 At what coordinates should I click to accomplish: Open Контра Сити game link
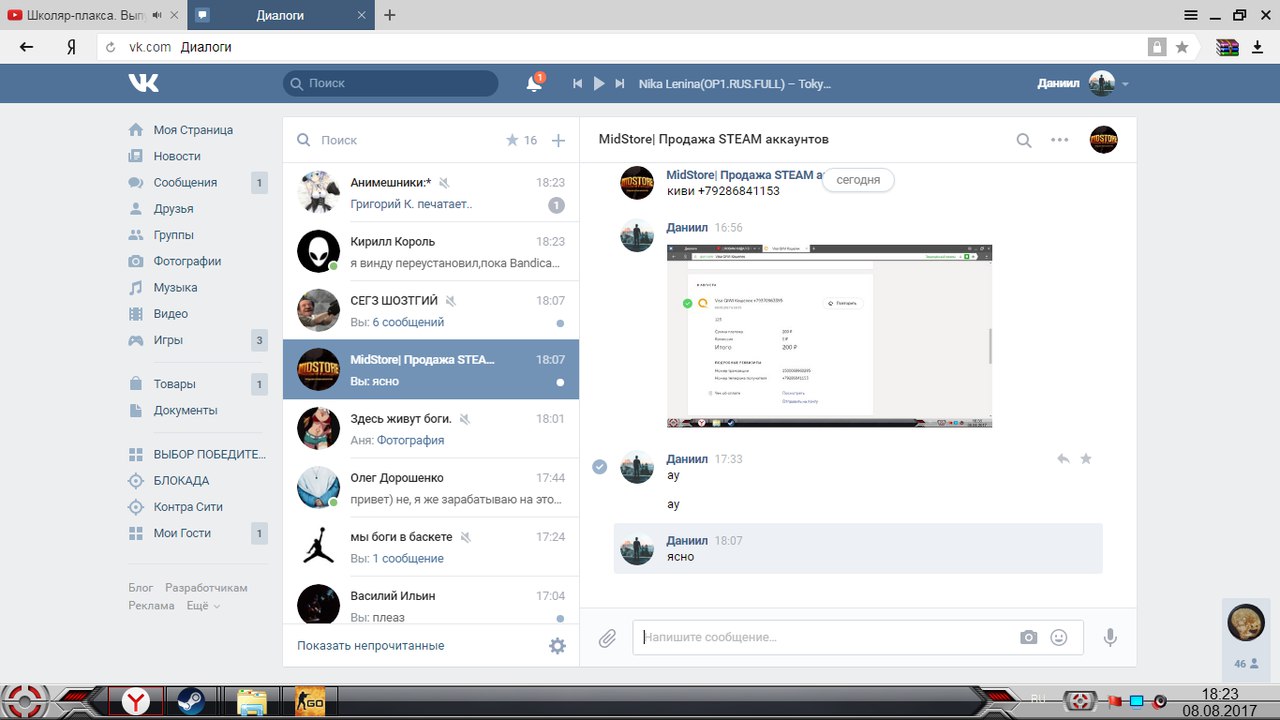pos(188,507)
